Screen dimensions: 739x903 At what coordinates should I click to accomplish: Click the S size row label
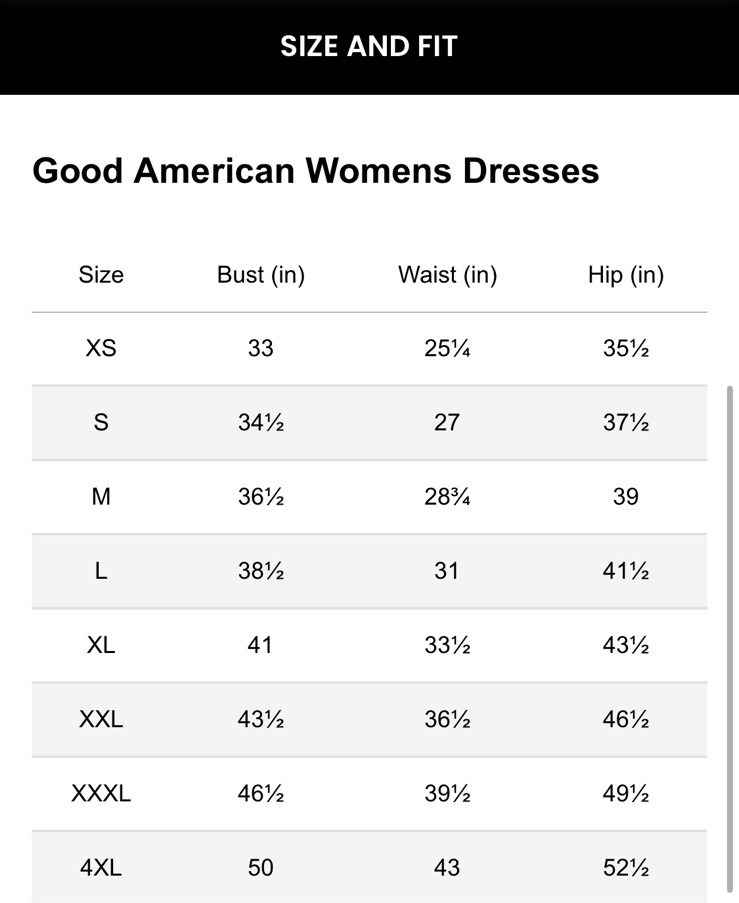click(x=101, y=422)
